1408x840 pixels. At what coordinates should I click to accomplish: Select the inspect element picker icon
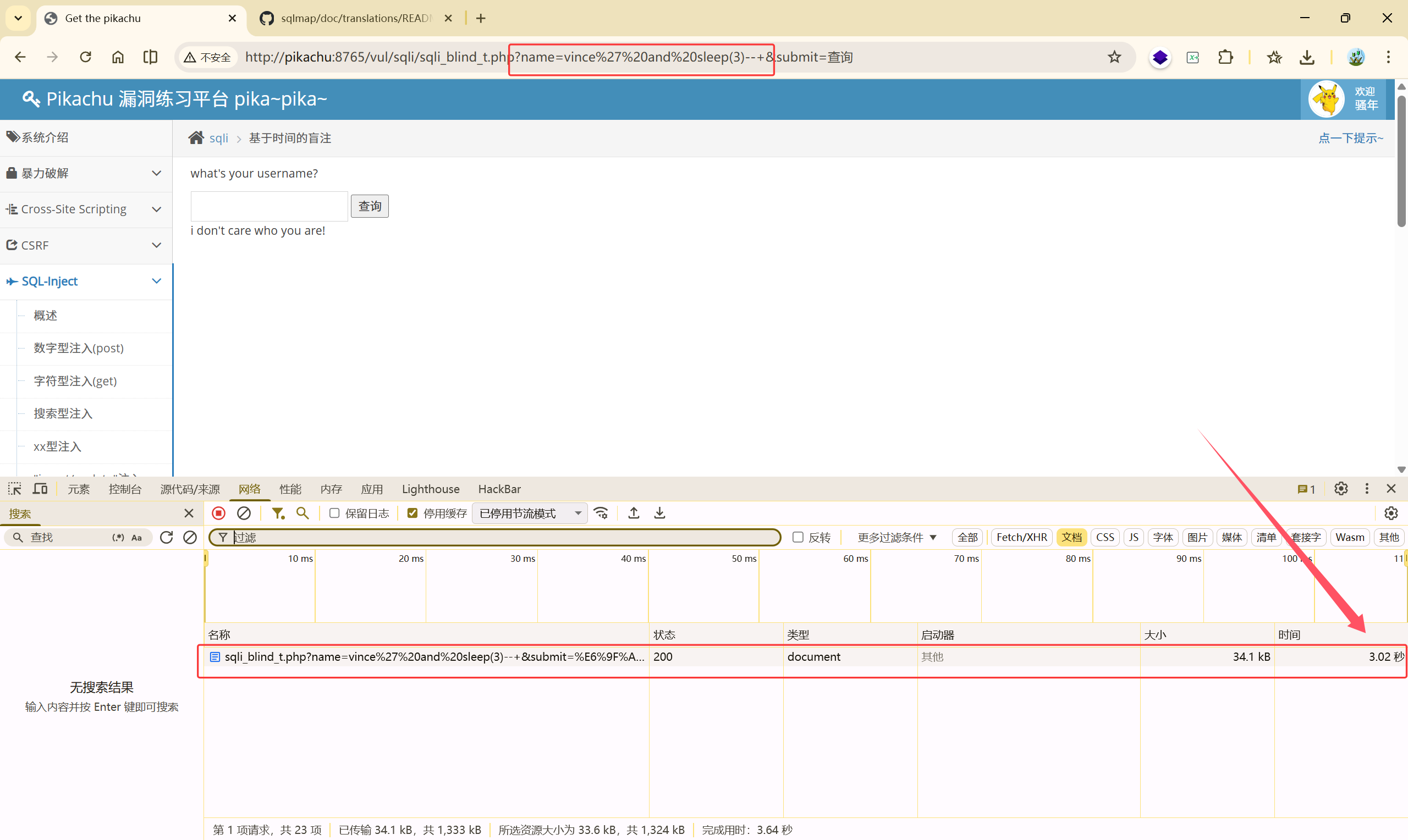(x=15, y=489)
